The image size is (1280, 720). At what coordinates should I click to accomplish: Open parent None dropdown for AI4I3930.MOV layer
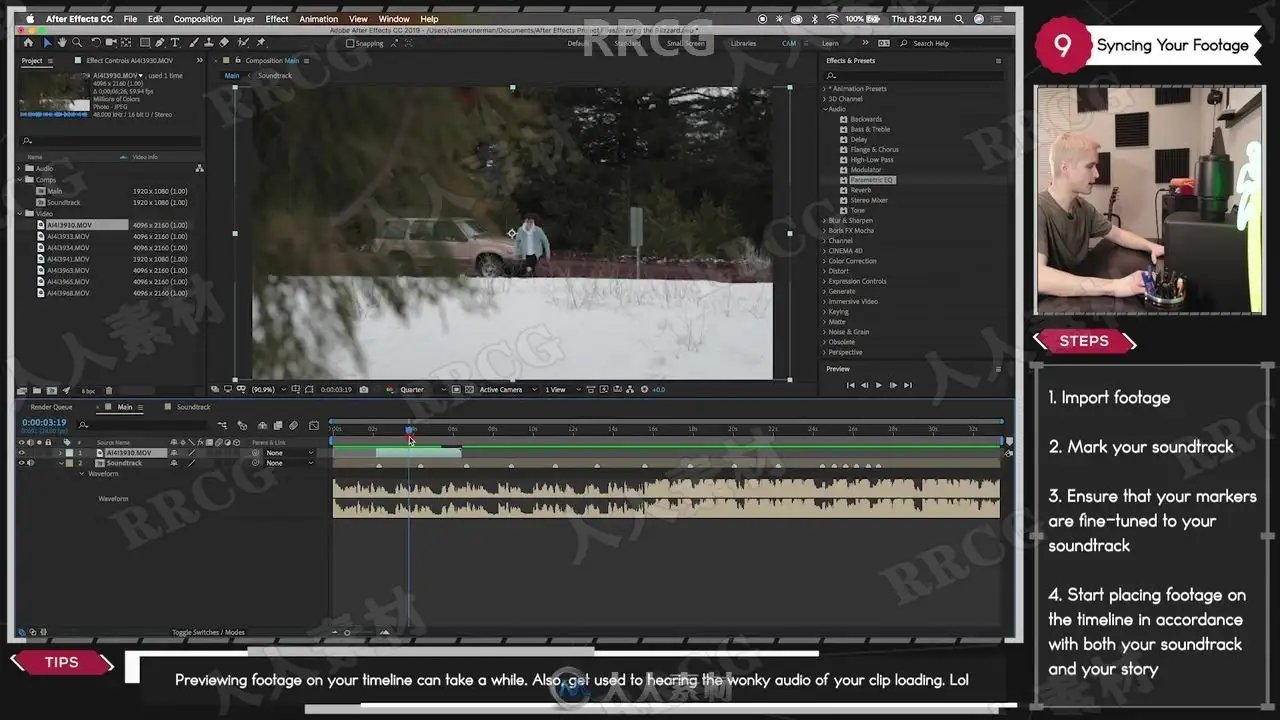(289, 453)
